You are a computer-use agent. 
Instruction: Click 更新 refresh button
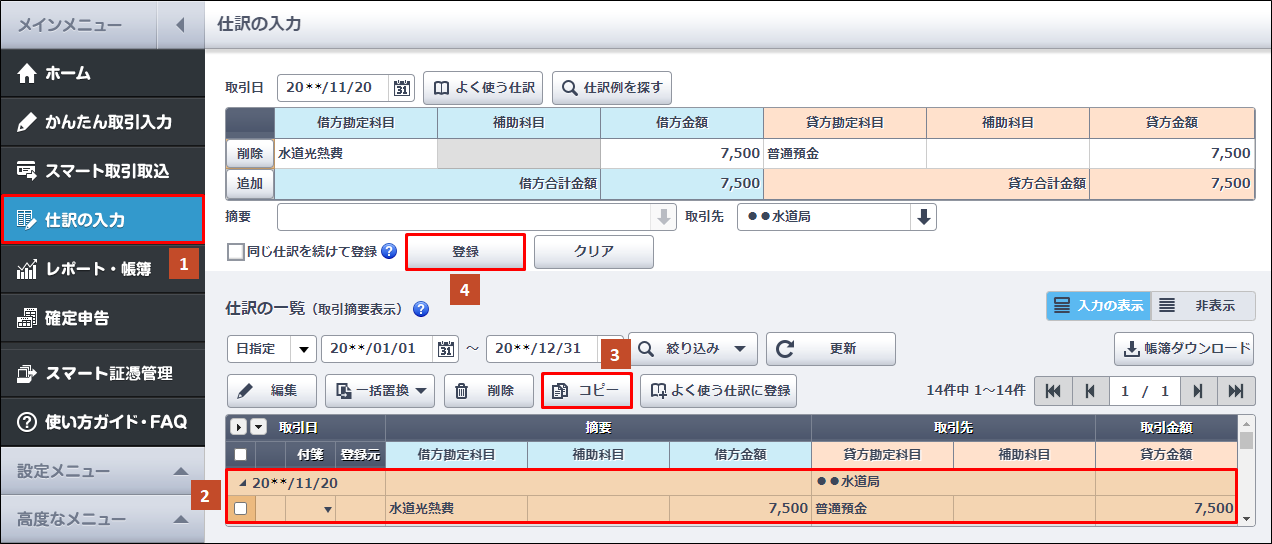coord(831,349)
